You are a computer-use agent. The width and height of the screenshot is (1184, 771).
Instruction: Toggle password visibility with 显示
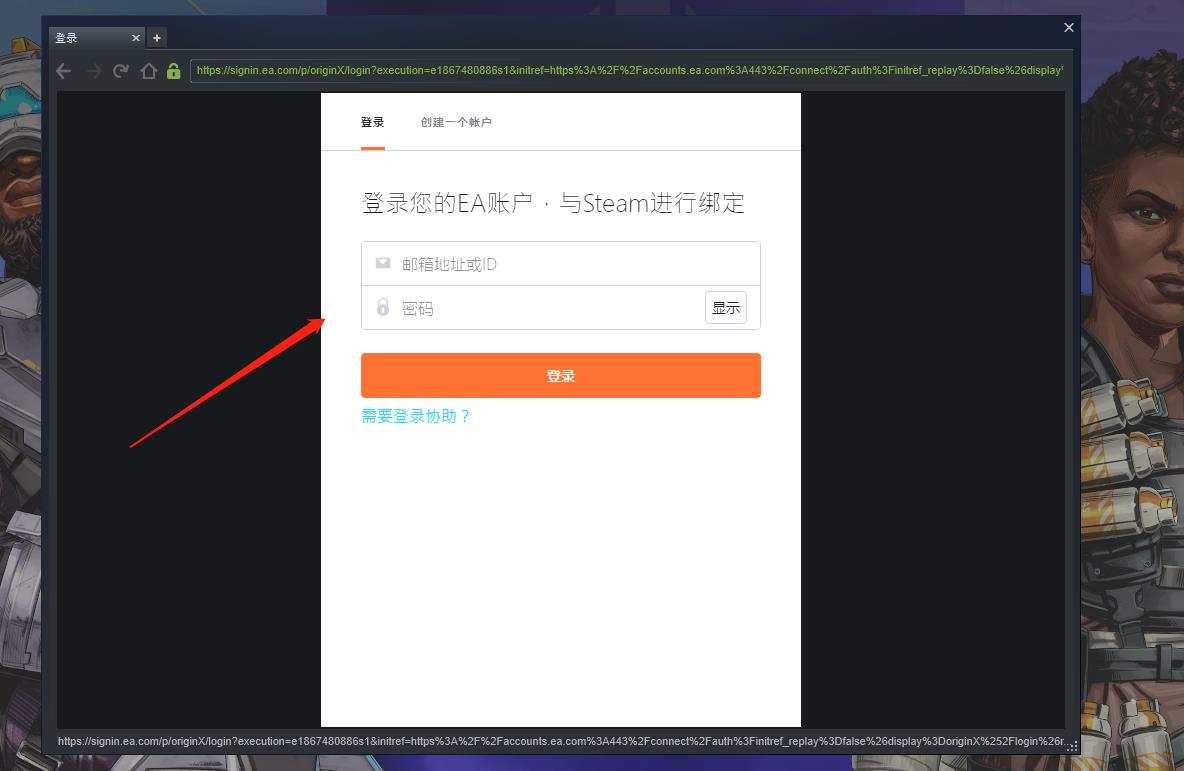coord(725,308)
